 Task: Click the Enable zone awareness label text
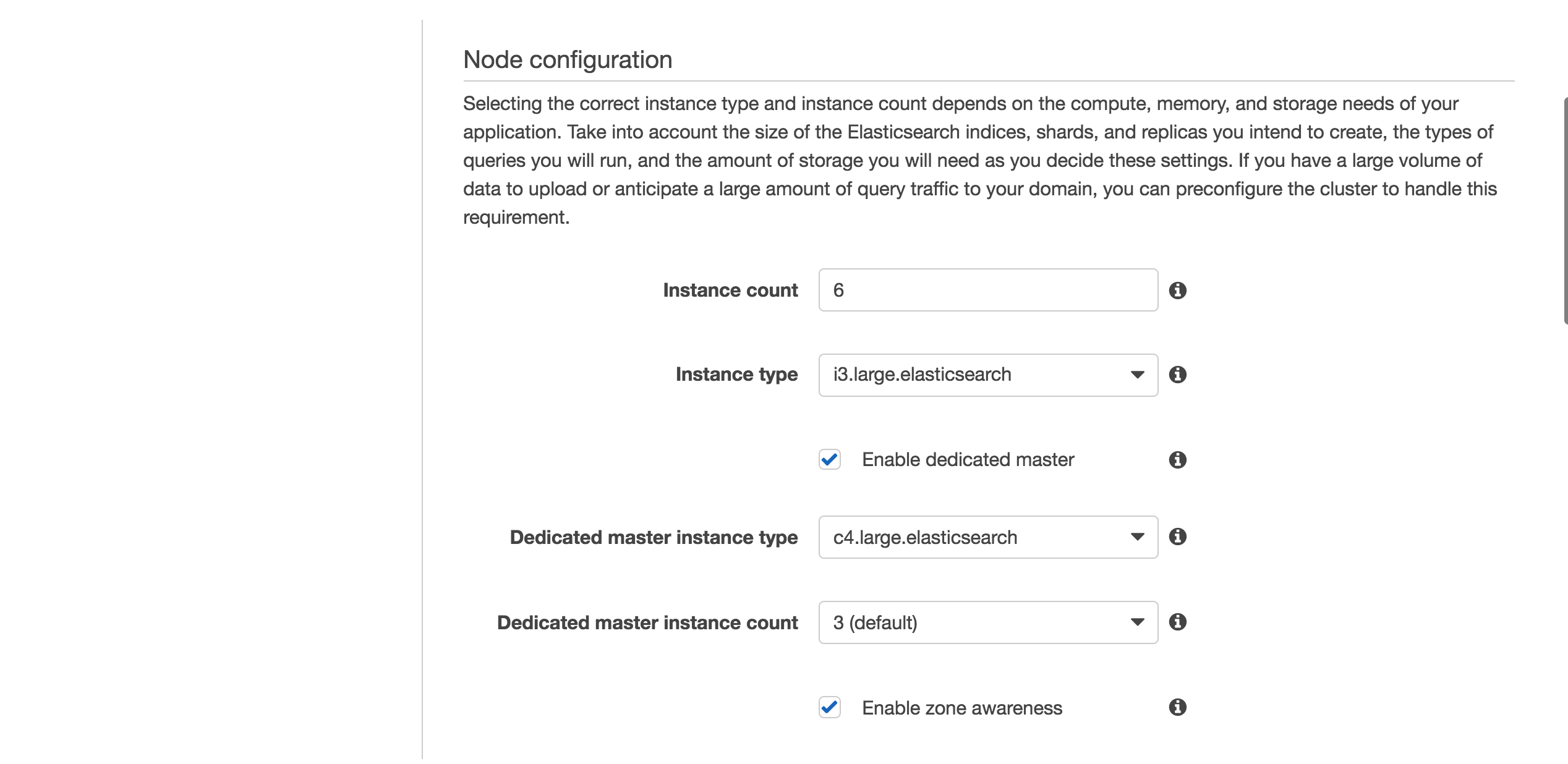click(x=961, y=708)
